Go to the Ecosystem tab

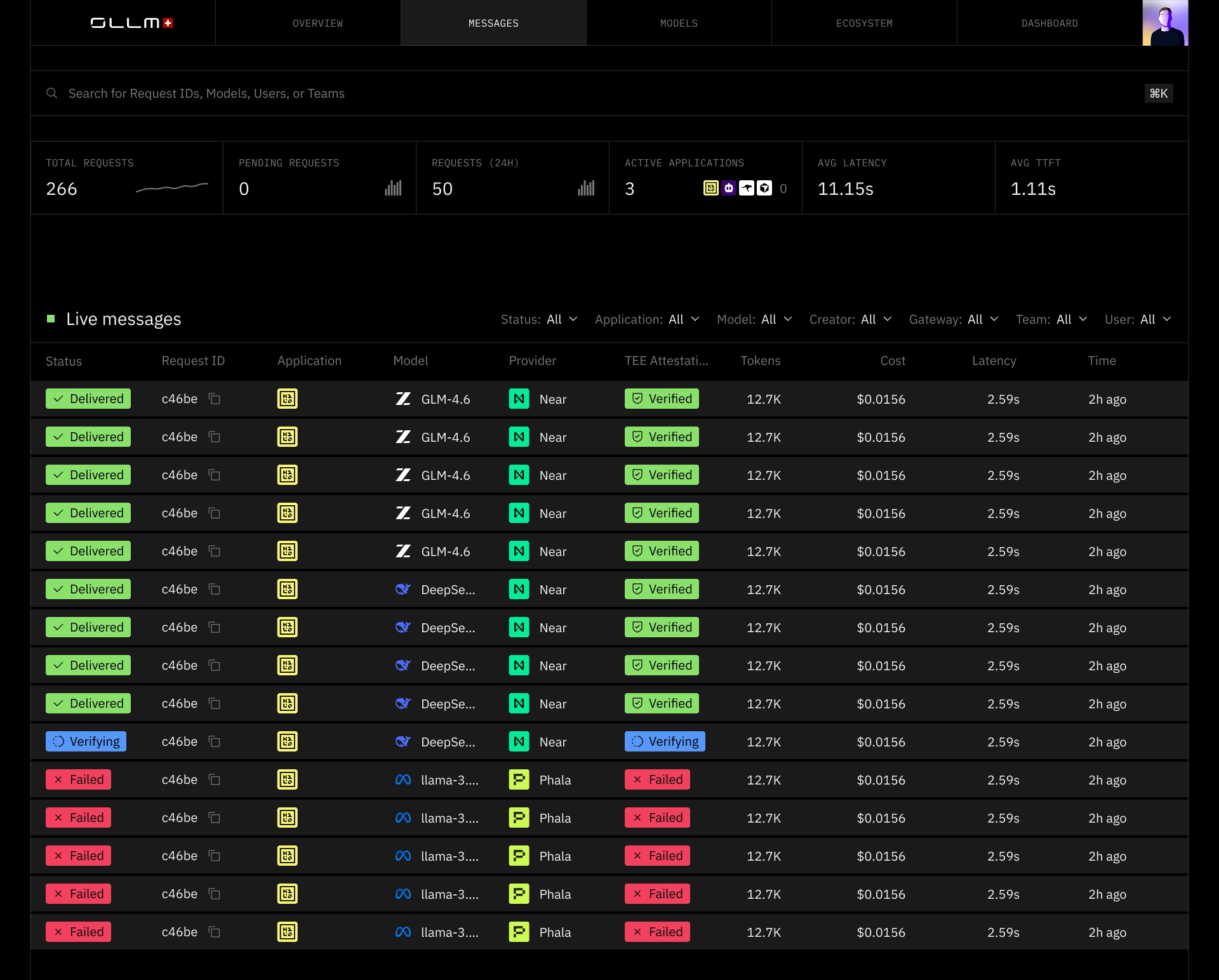tap(864, 23)
